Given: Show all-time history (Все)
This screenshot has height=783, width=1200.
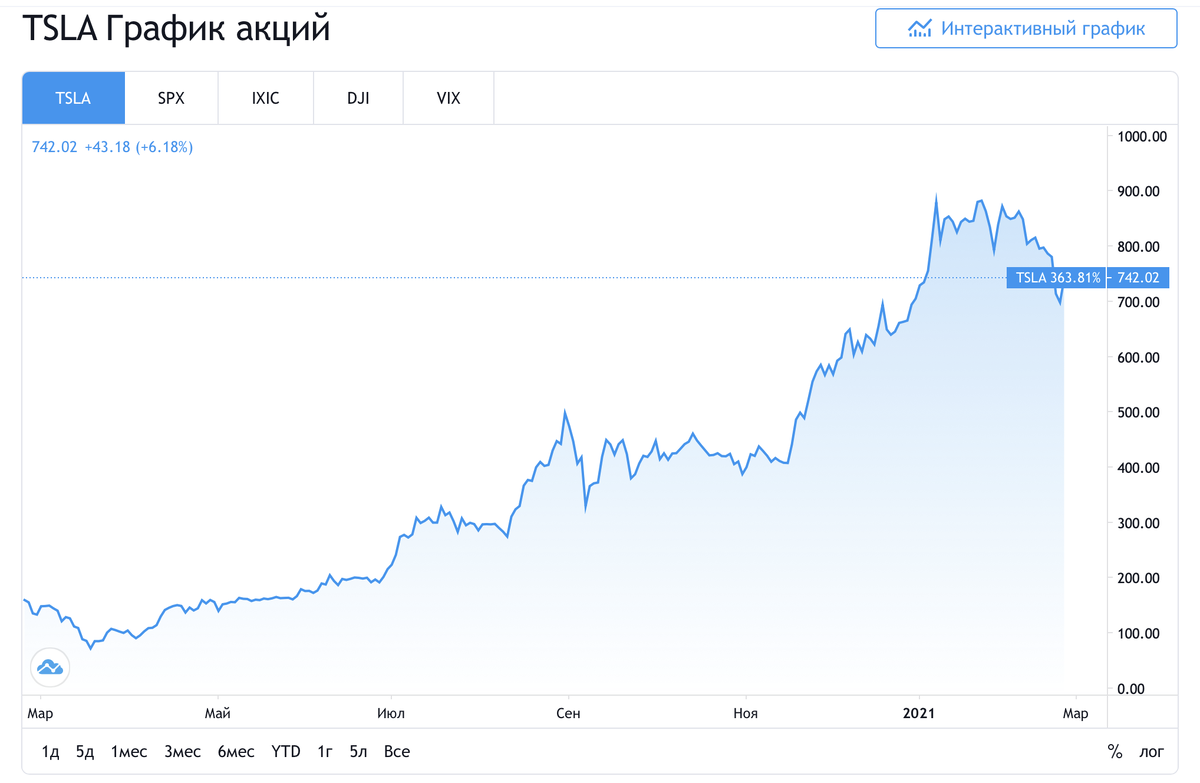Looking at the screenshot, I should coord(396,750).
